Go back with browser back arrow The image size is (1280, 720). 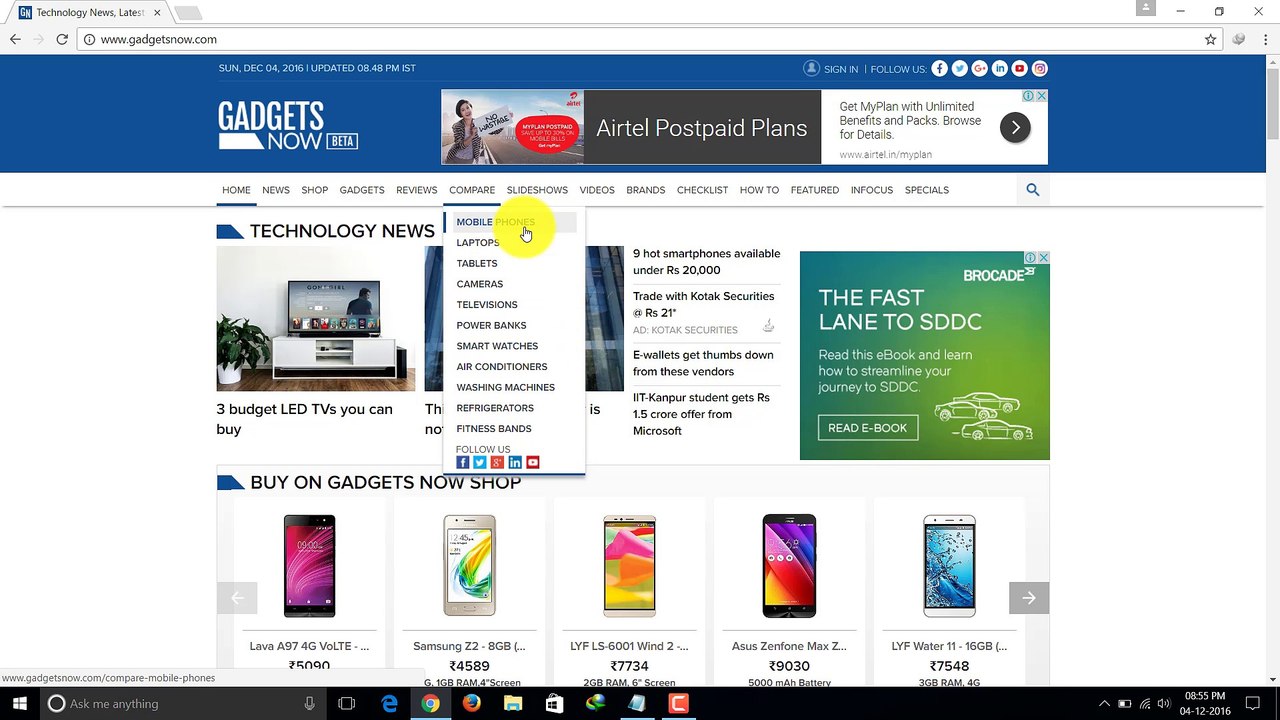pos(15,39)
